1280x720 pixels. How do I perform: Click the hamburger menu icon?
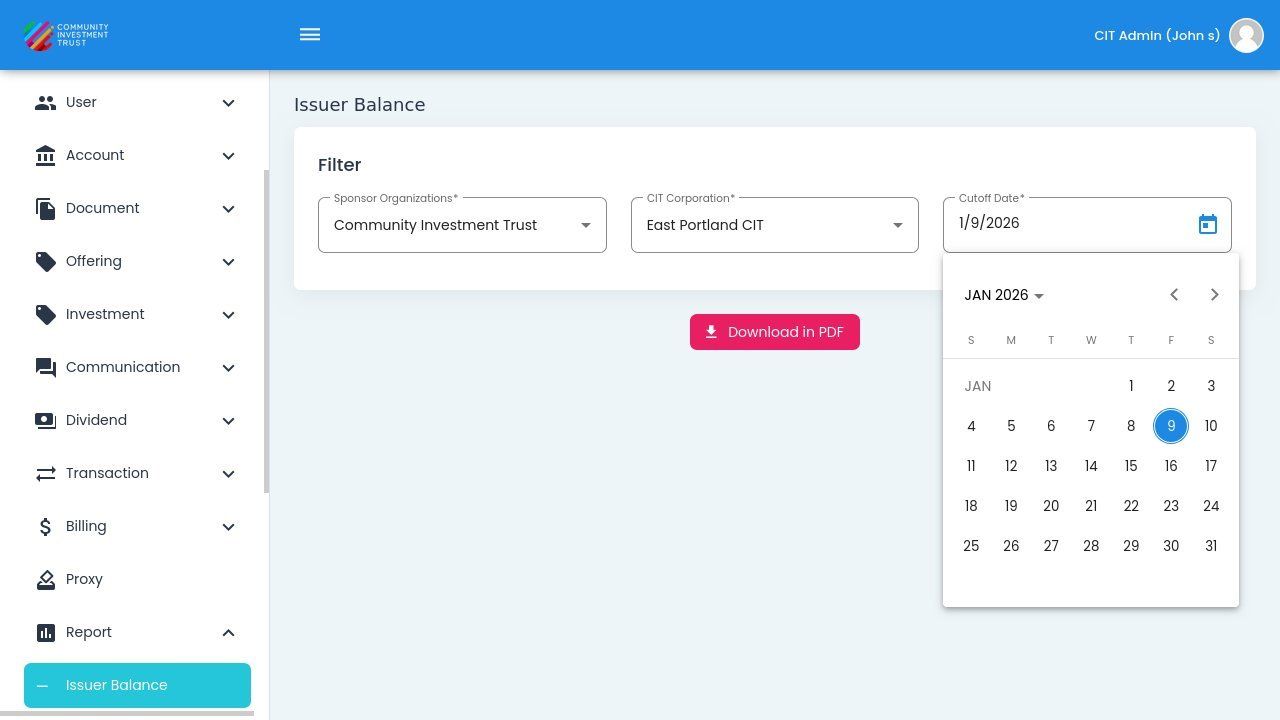point(310,35)
